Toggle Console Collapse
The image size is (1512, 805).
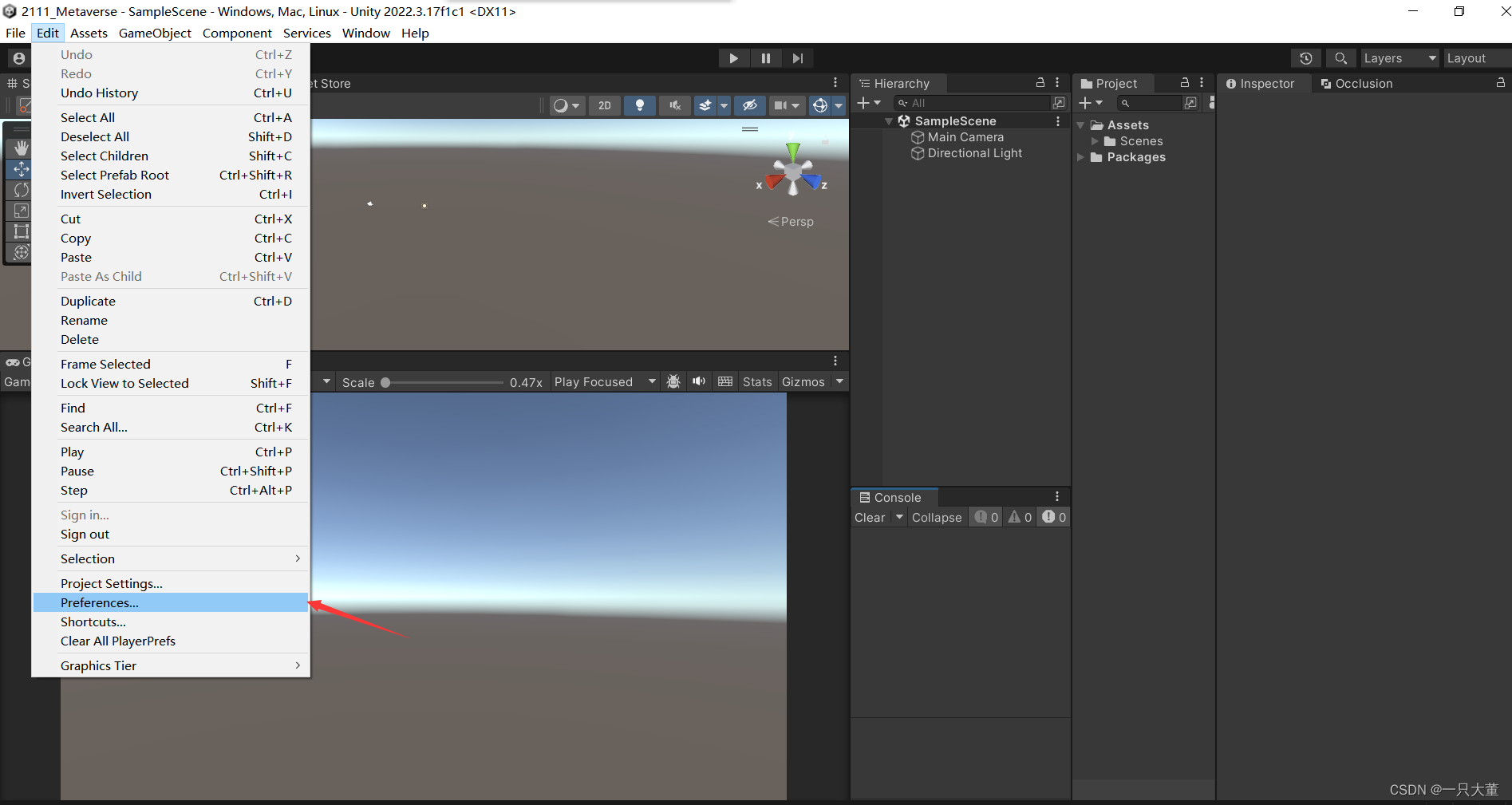937,518
